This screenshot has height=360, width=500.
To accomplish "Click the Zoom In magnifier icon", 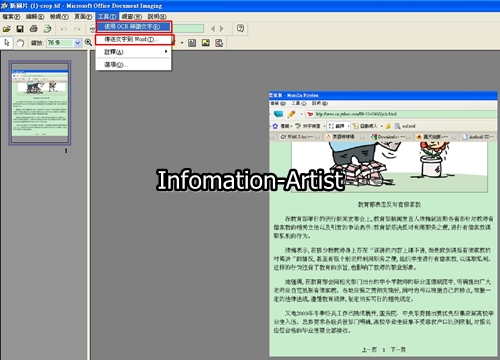I will pyautogui.click(x=88, y=43).
